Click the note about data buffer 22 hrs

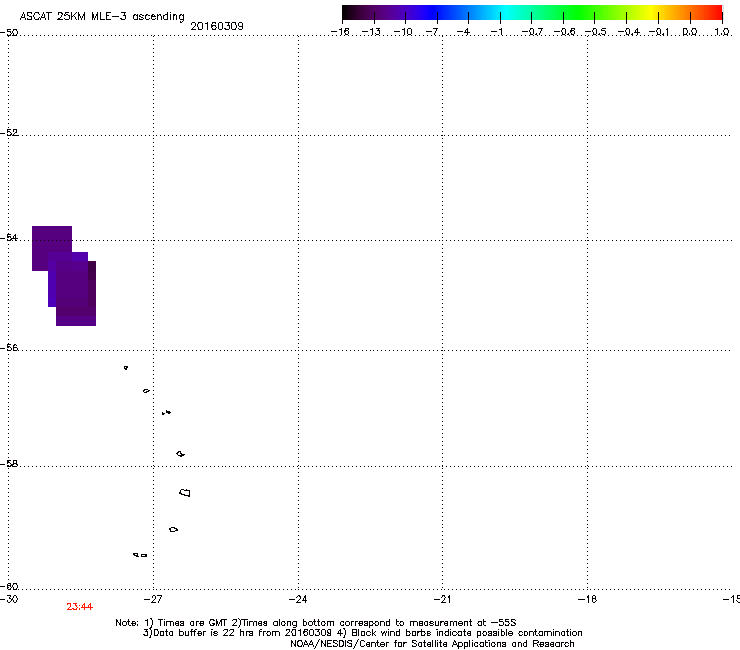pyautogui.click(x=362, y=633)
